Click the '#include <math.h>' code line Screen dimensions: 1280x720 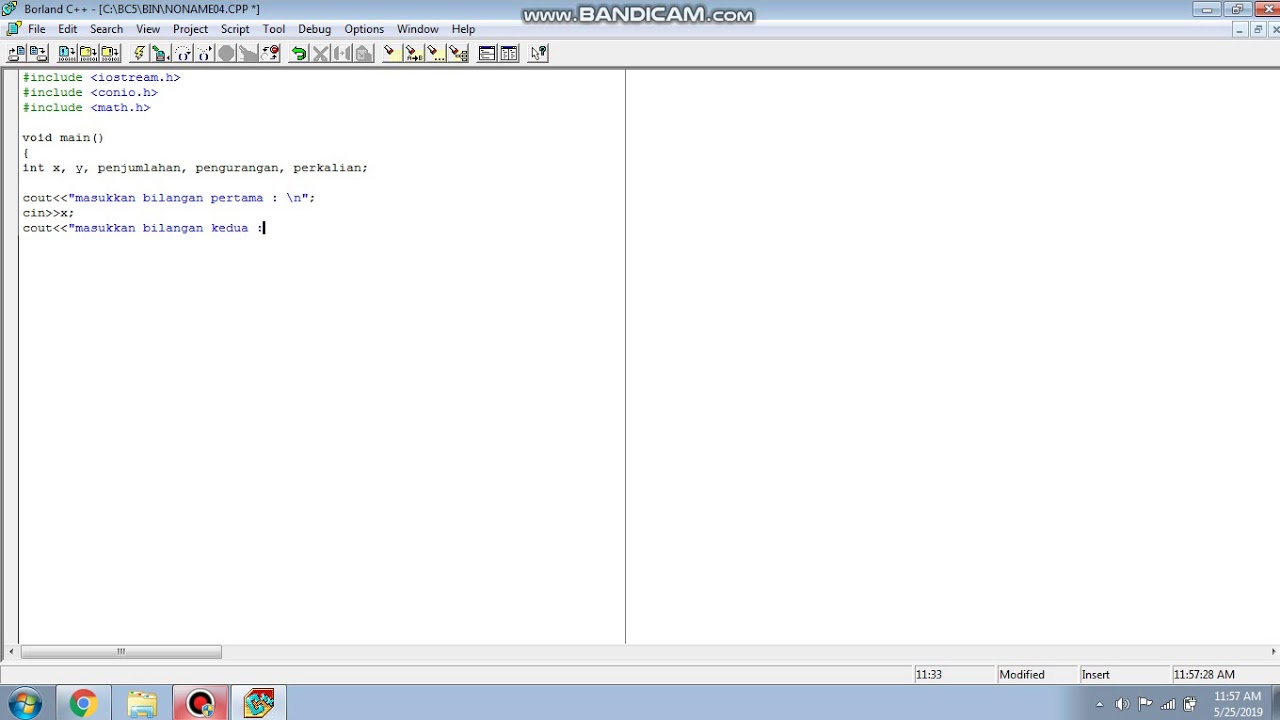(86, 108)
